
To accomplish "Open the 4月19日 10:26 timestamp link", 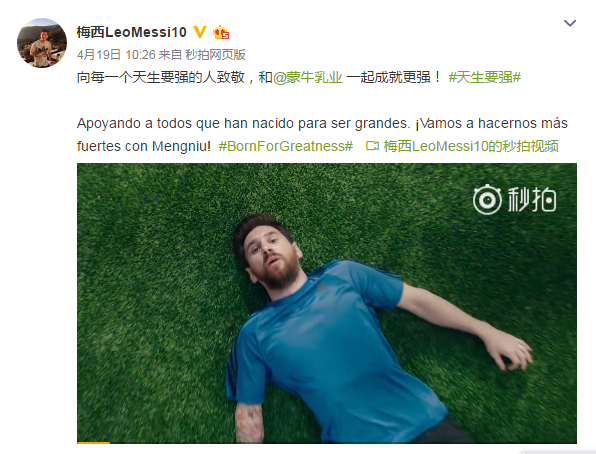I will click(116, 55).
